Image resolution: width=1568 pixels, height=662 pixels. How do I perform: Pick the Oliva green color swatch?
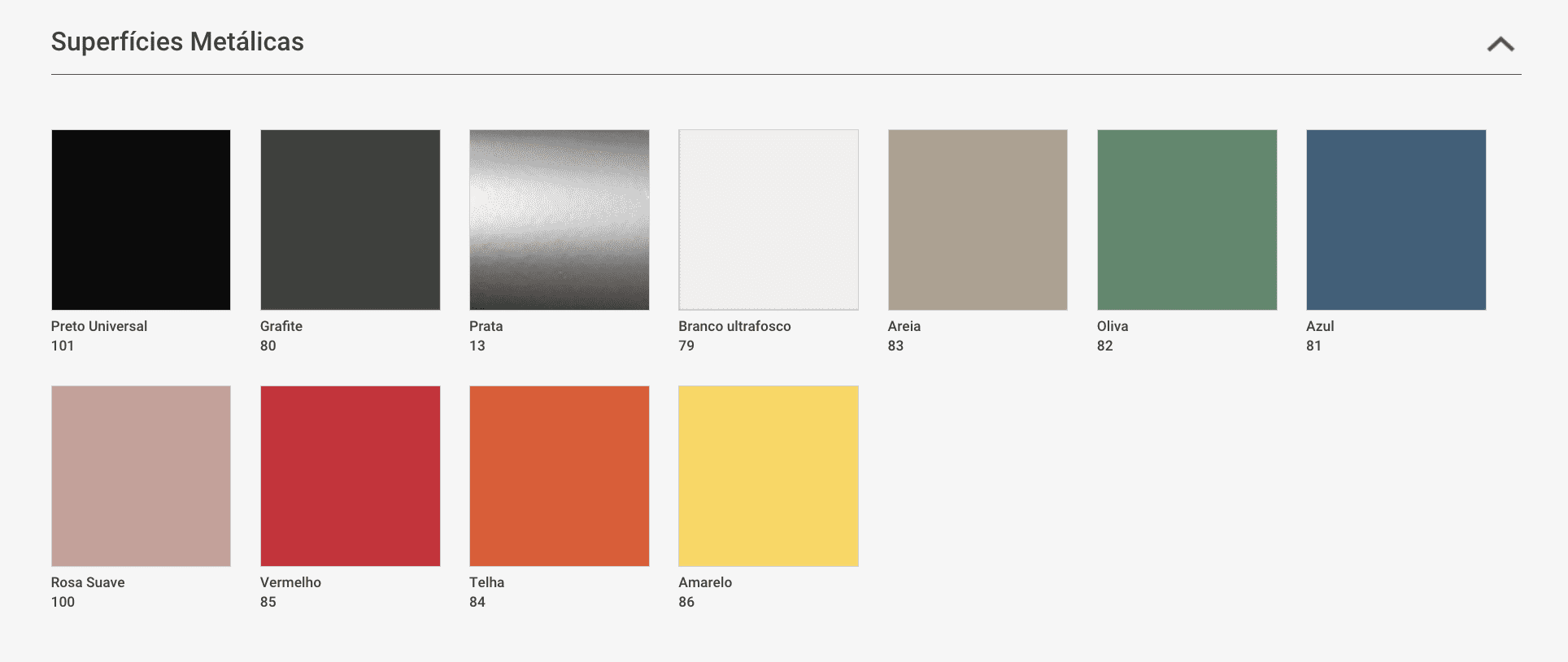[1187, 220]
